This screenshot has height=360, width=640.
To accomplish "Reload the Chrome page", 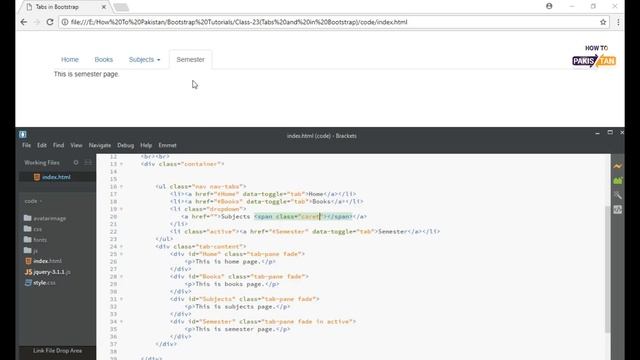I will coord(50,22).
